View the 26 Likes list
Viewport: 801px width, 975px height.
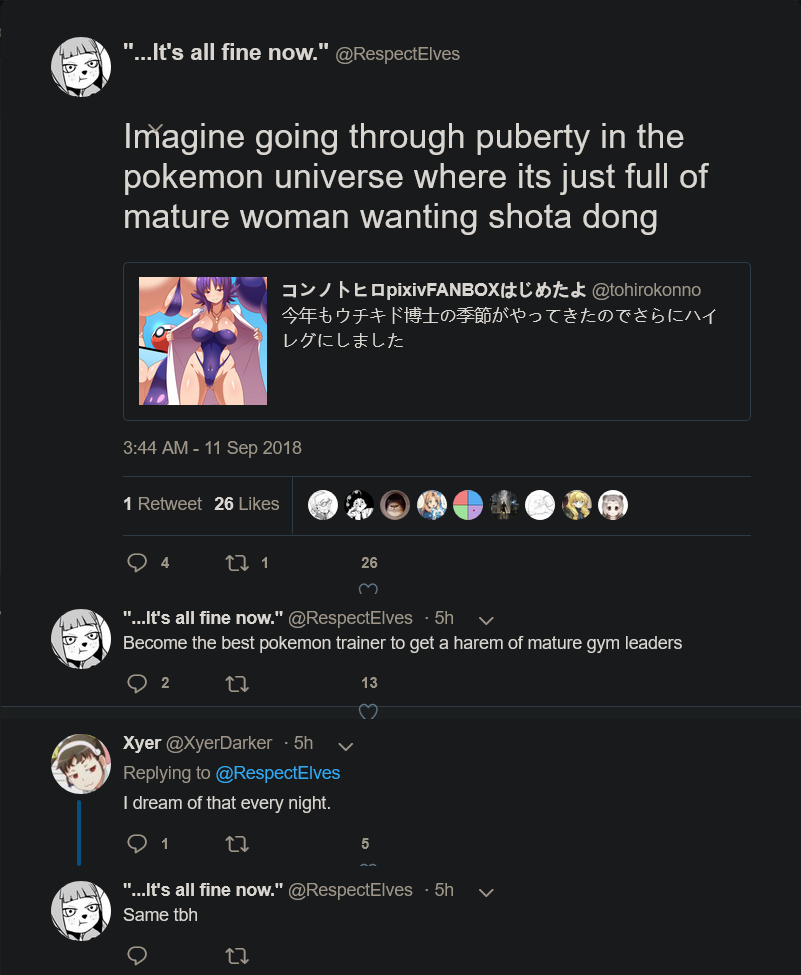246,504
